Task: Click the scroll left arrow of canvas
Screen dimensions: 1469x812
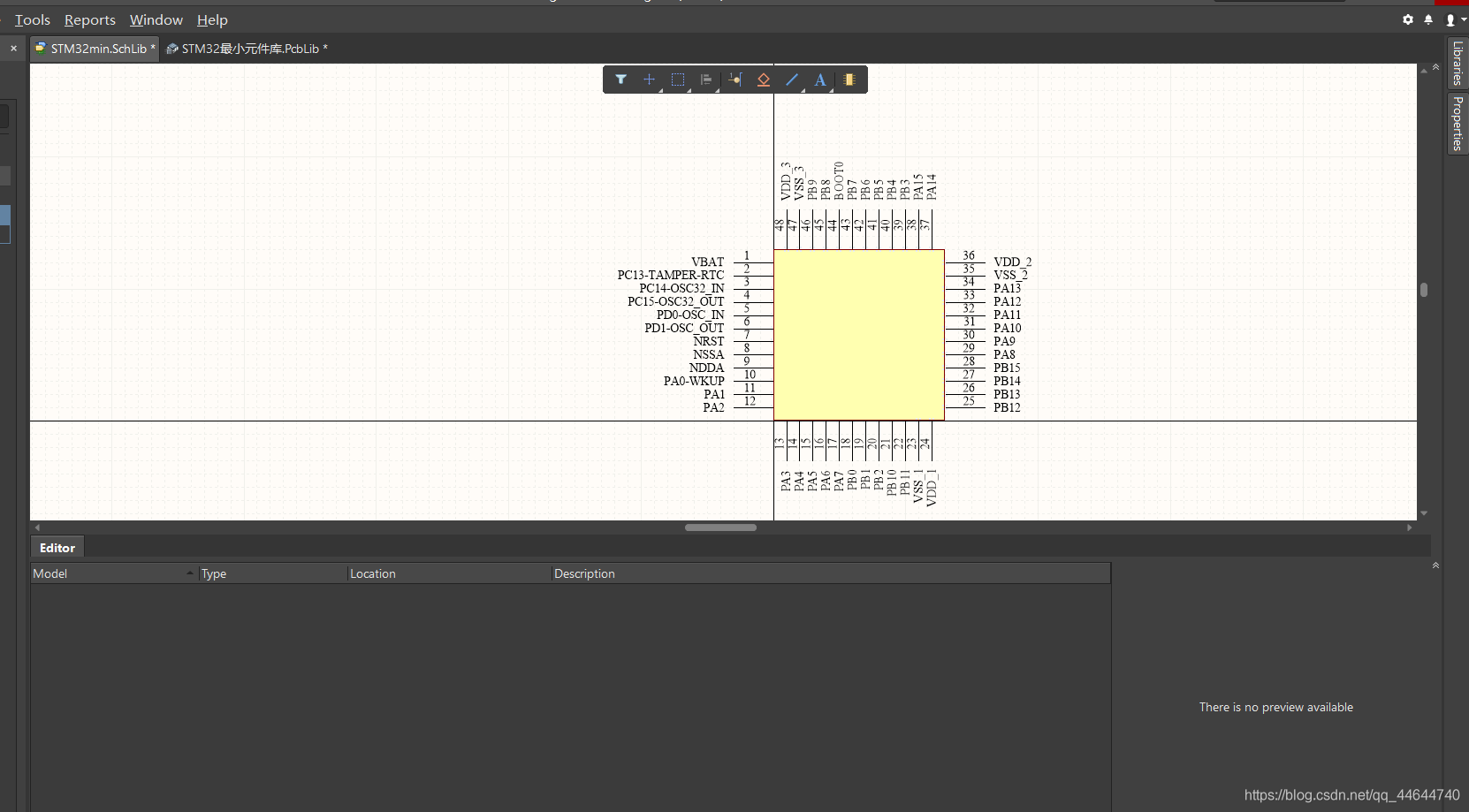Action: (37, 527)
